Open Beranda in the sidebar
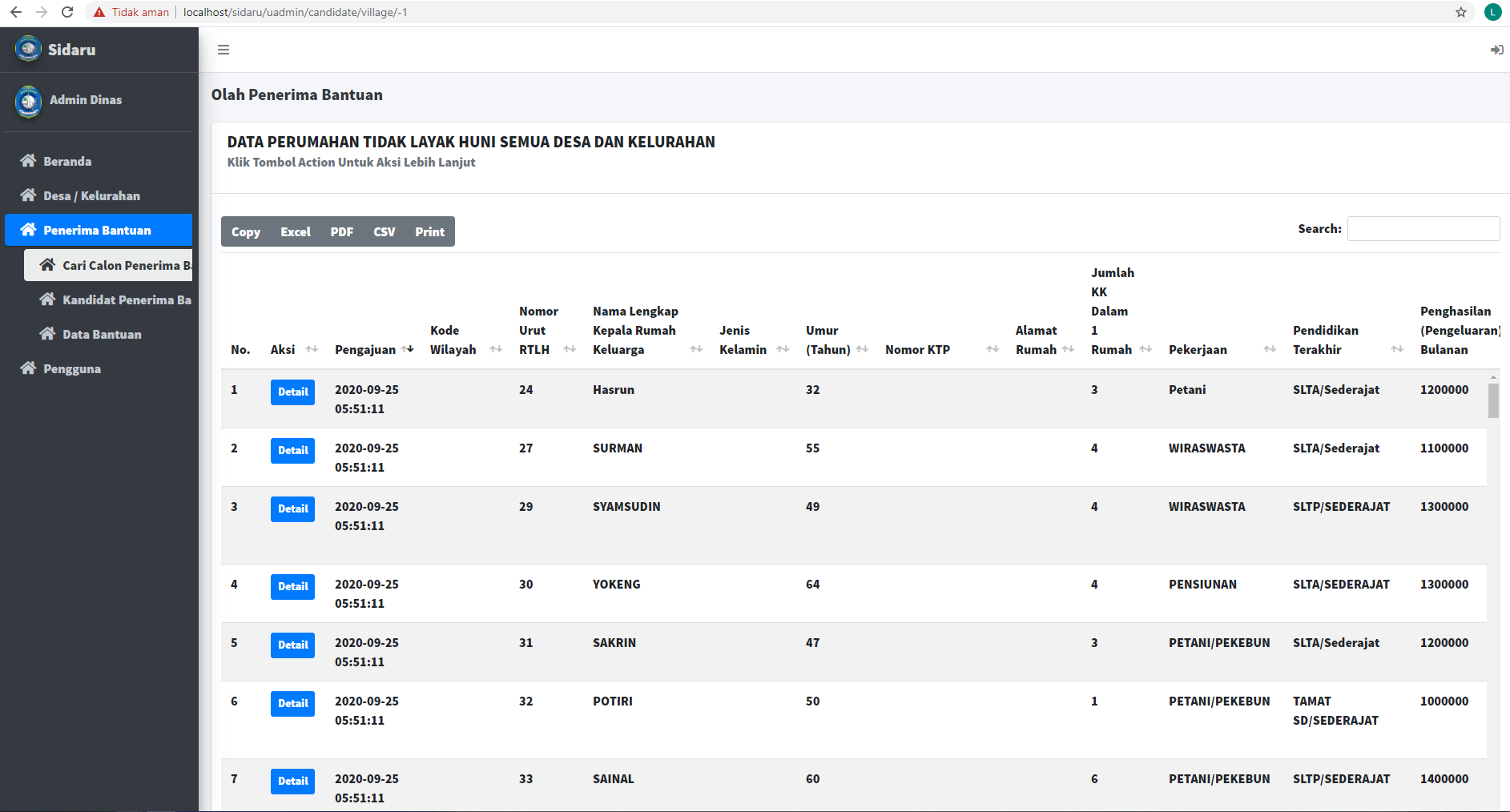Viewport: 1510px width, 812px height. coord(67,161)
